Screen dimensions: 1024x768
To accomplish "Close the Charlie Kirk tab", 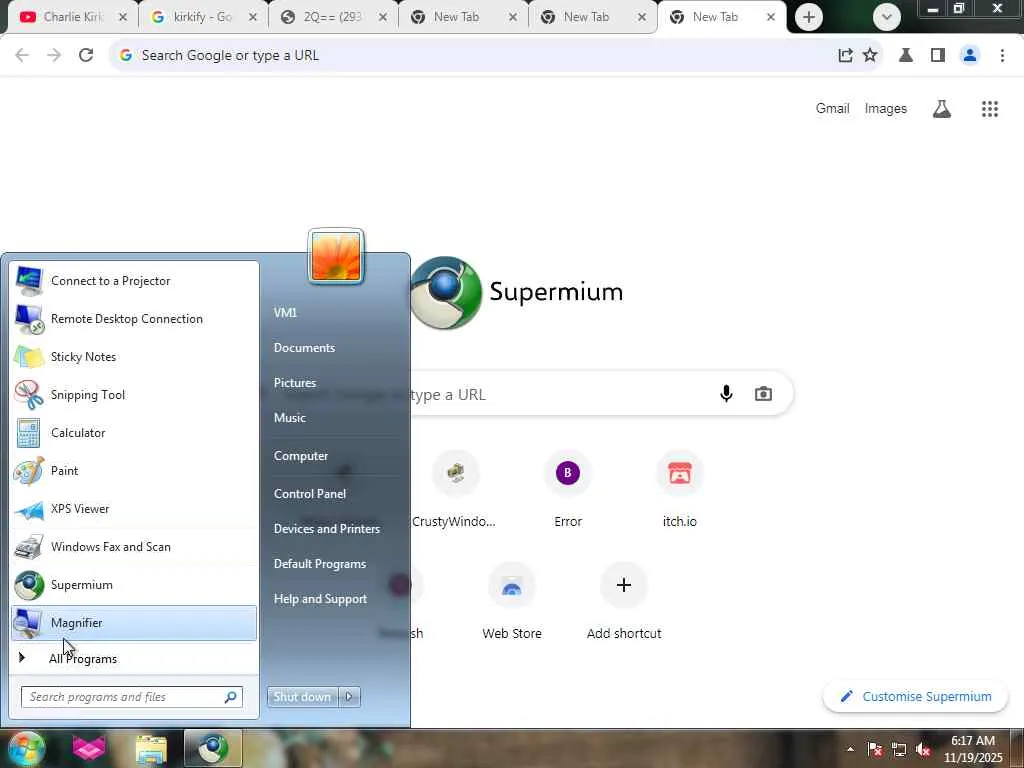I will [x=123, y=18].
